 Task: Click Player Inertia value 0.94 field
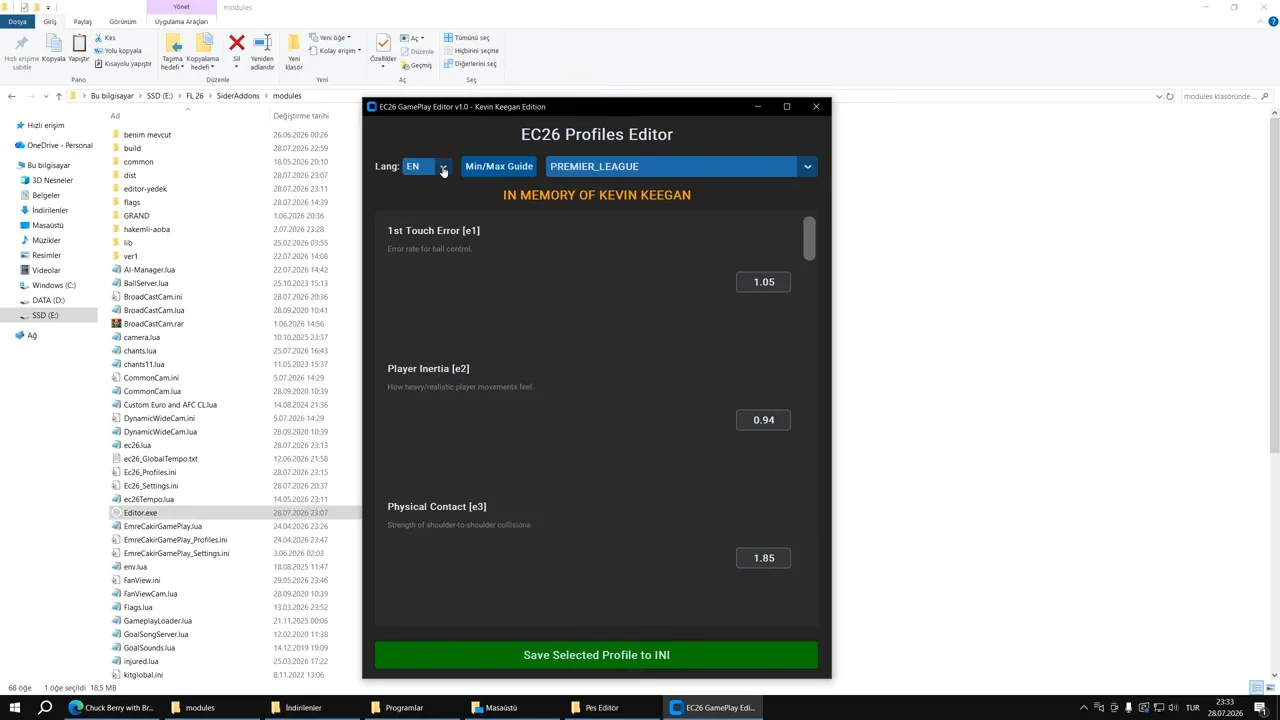point(764,420)
